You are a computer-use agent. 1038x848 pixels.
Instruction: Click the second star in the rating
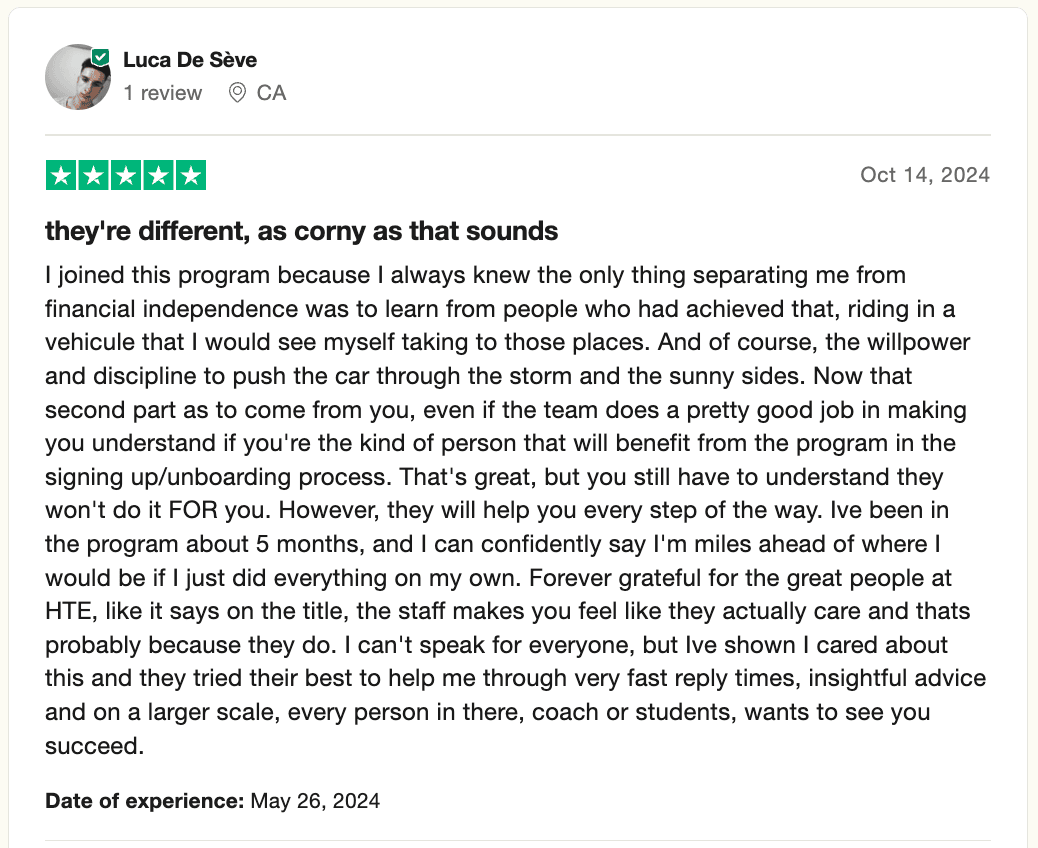coord(93,176)
